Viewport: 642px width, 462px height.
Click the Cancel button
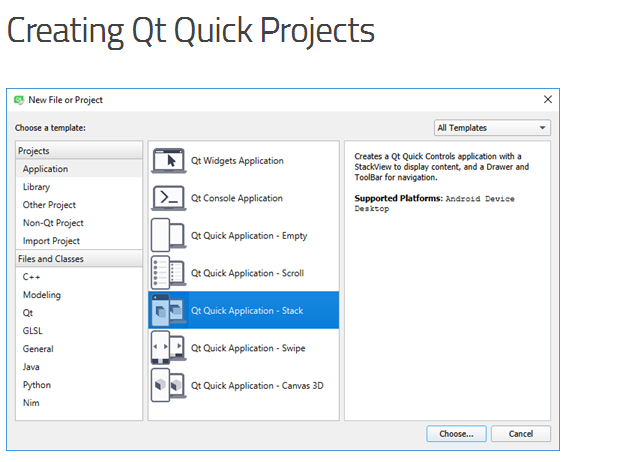(521, 434)
